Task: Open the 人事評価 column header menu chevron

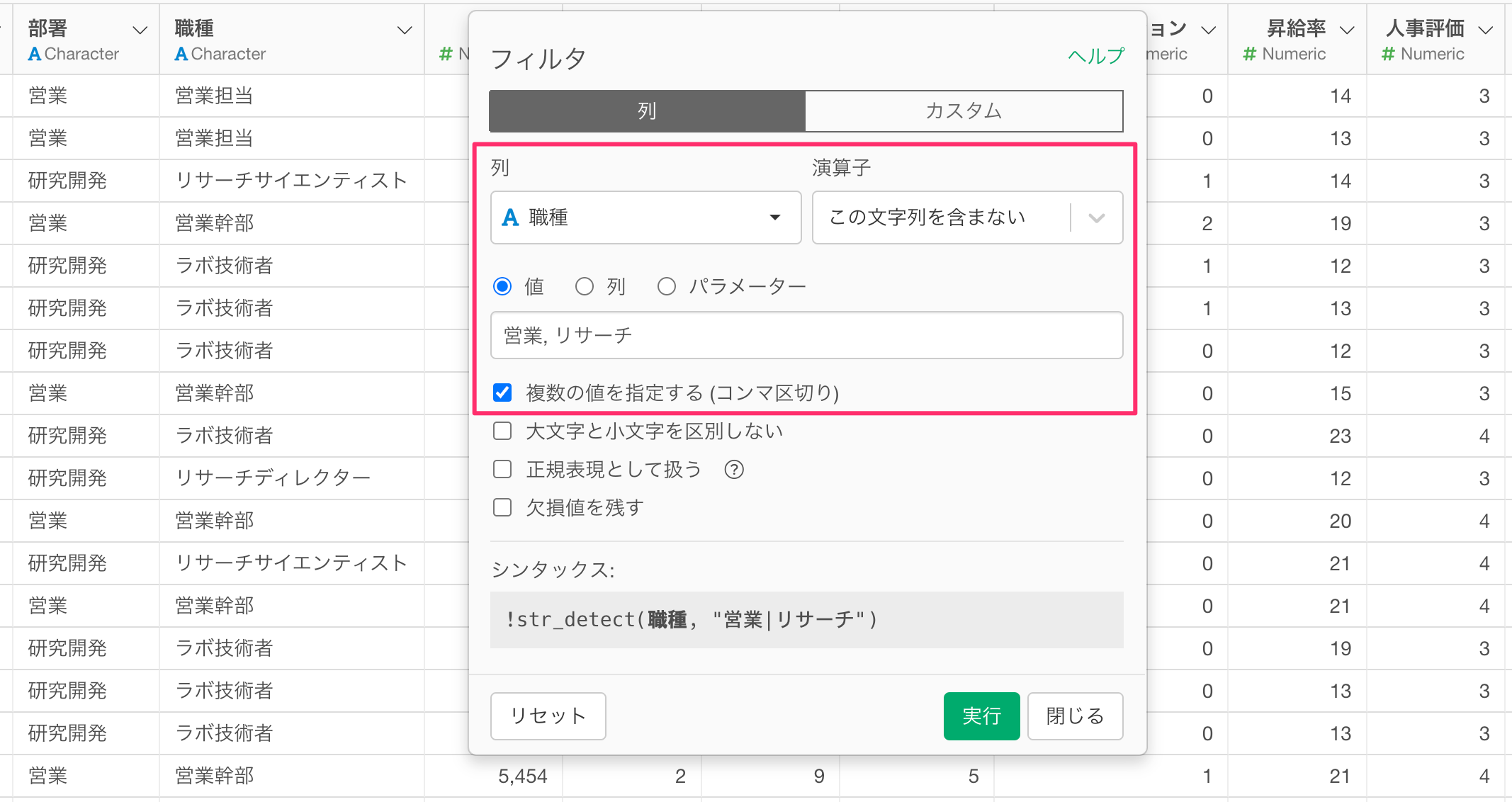Action: pyautogui.click(x=1486, y=30)
